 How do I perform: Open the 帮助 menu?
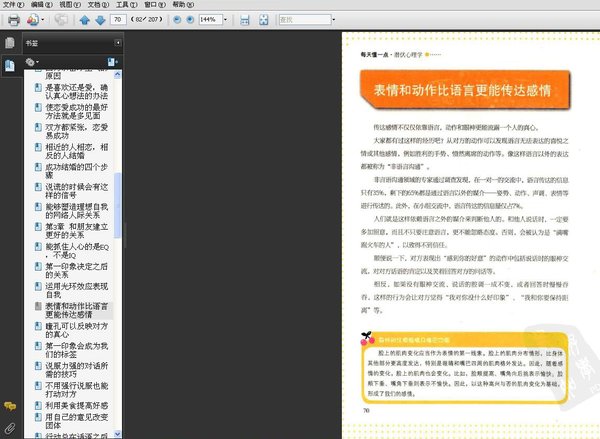[x=183, y=5]
